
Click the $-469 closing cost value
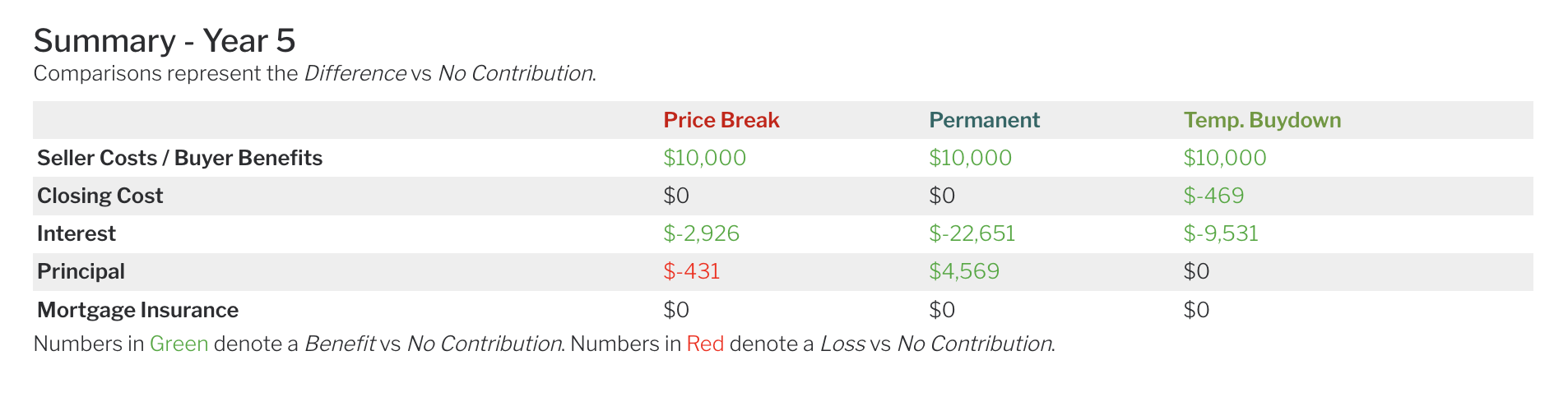(1213, 196)
